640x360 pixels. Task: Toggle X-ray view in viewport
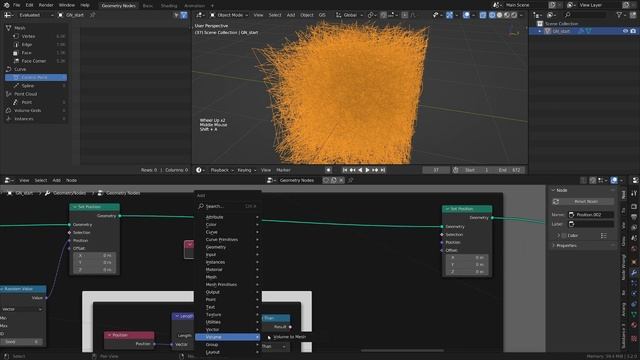point(483,15)
